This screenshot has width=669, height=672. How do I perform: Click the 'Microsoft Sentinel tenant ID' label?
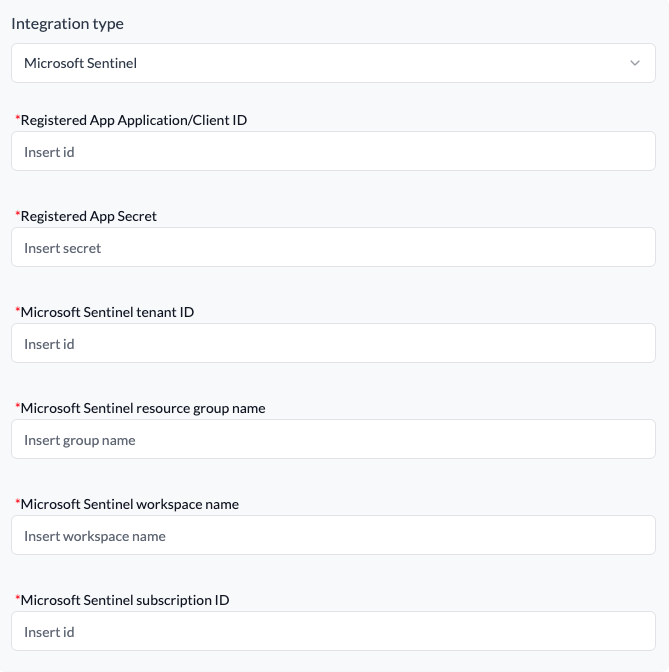107,312
